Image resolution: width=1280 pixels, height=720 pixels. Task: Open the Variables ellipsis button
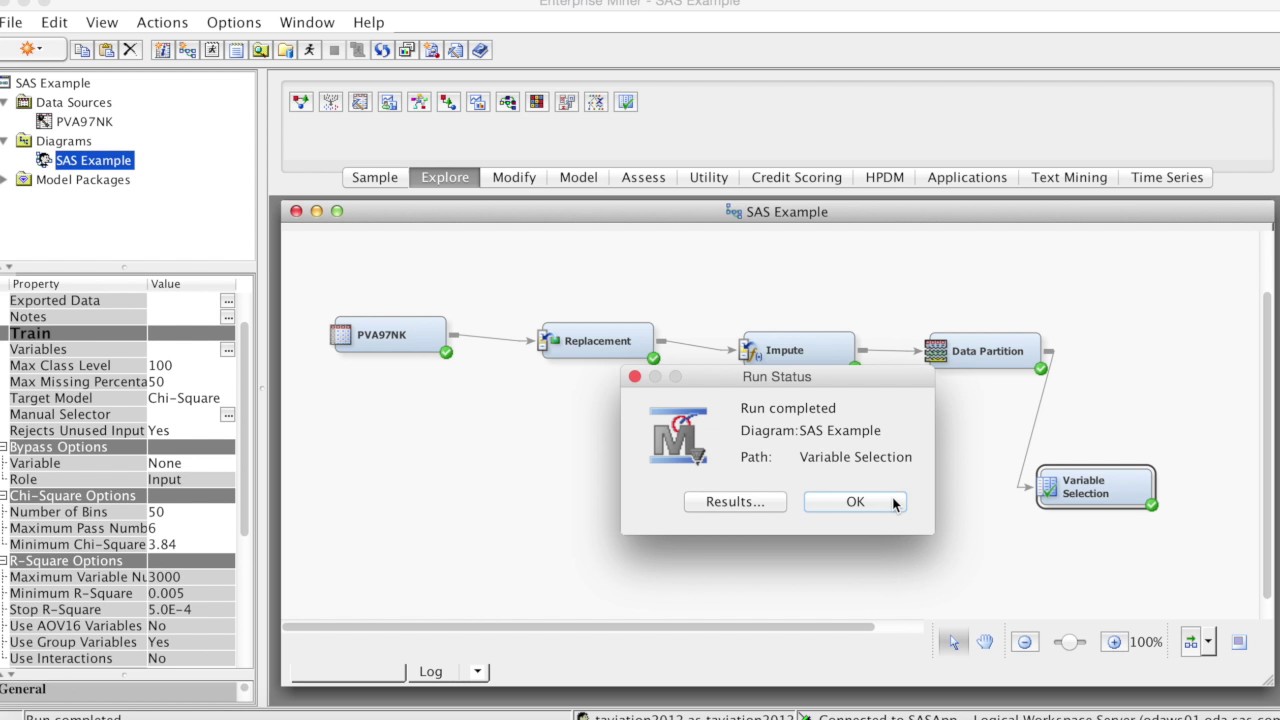pyautogui.click(x=228, y=350)
